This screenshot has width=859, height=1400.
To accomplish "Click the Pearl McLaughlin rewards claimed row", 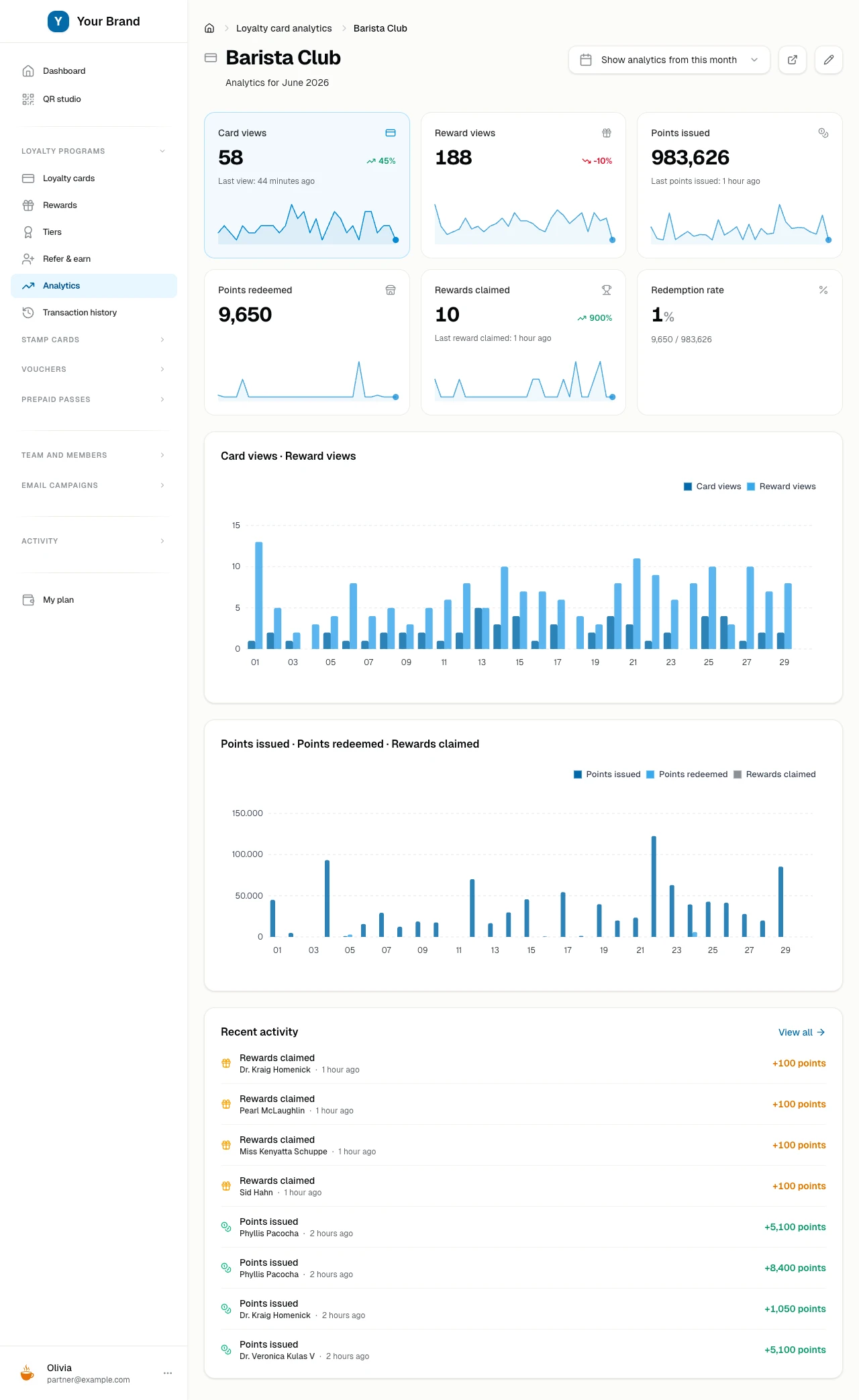I will (523, 1104).
